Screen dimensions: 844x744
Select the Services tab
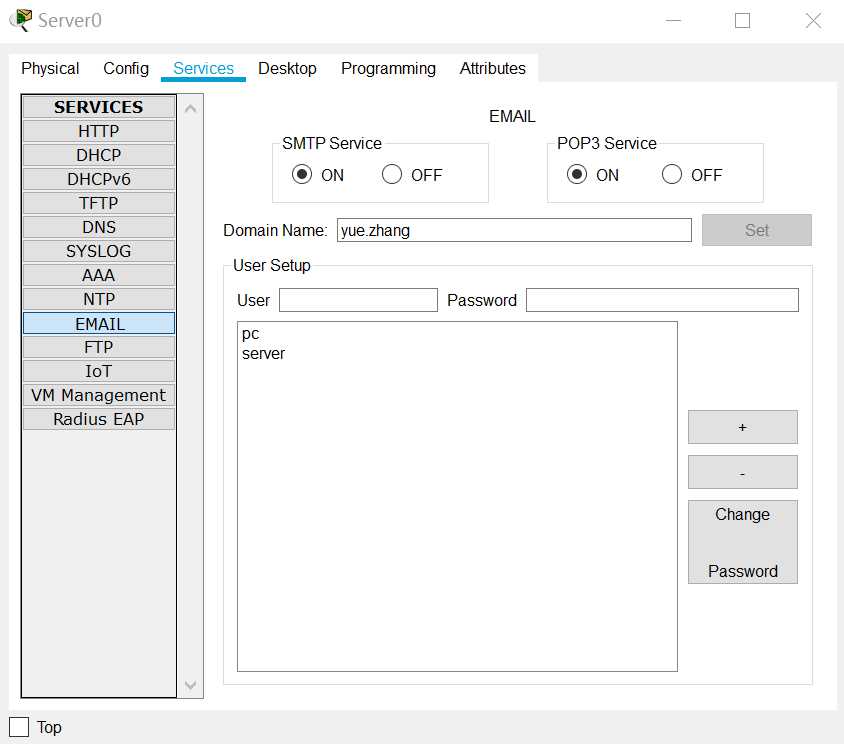(203, 68)
